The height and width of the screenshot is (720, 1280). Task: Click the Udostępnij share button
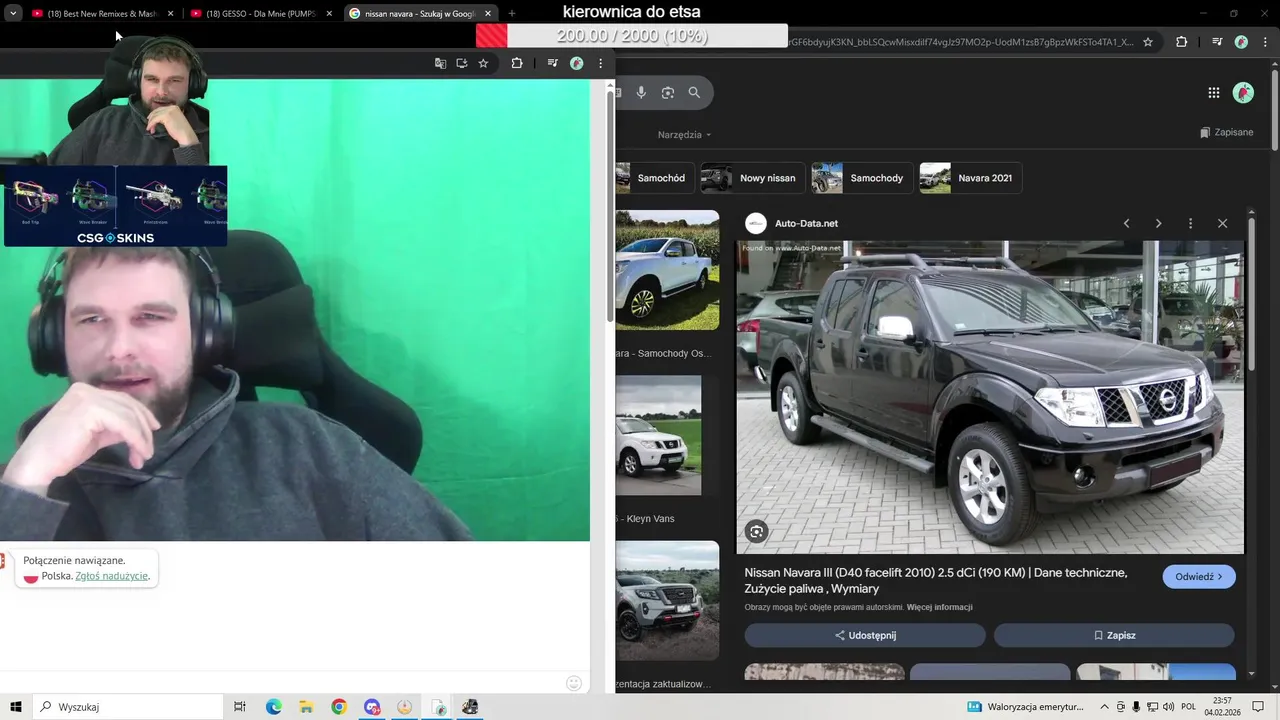865,635
